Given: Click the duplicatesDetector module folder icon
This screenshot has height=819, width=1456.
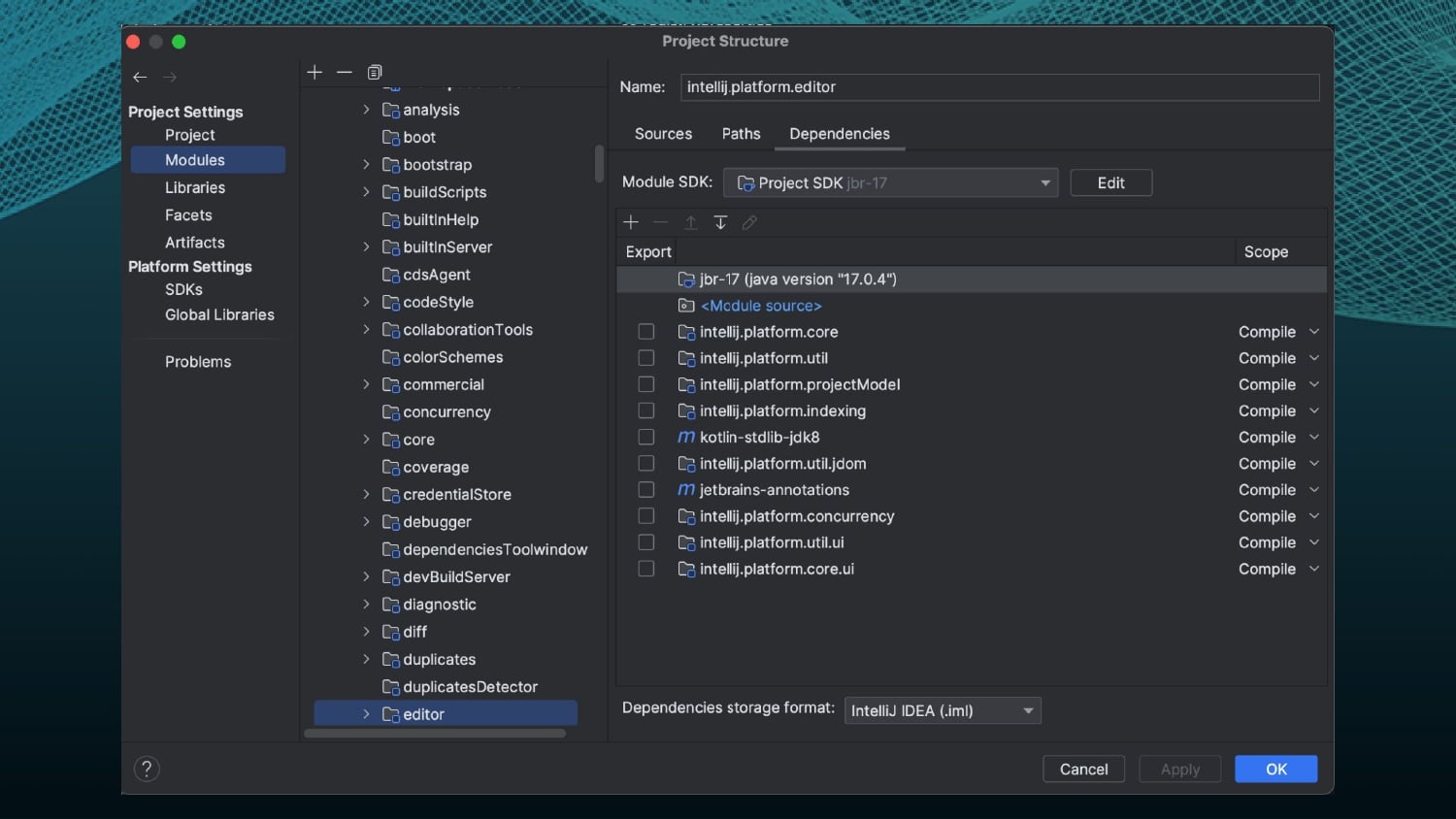Looking at the screenshot, I should [x=391, y=687].
